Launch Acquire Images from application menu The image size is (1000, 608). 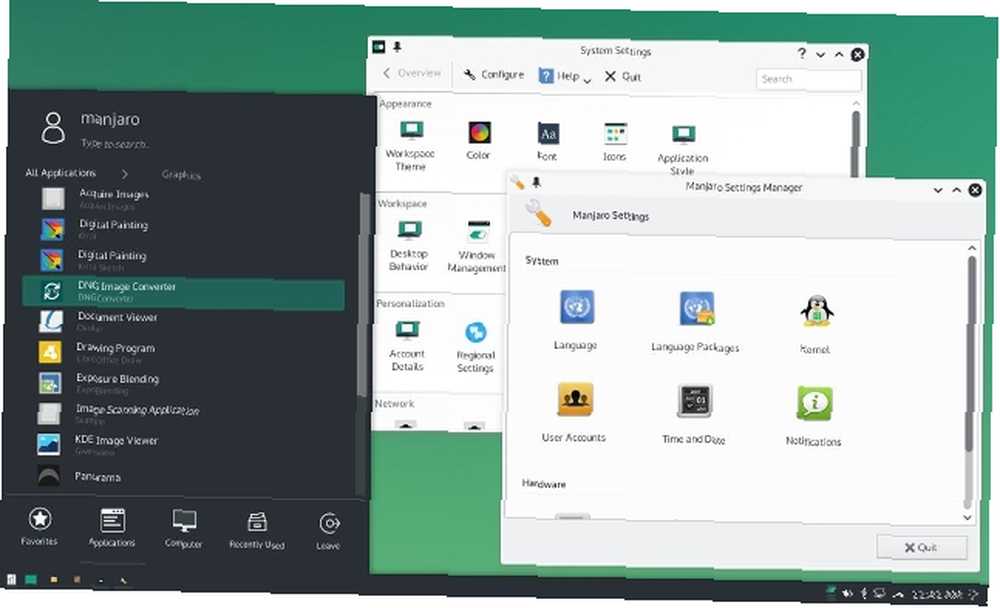tap(184, 198)
